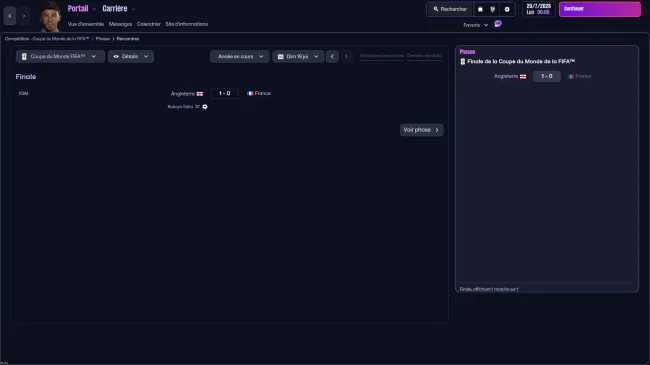Click the Rechercher search box

pyautogui.click(x=450, y=9)
